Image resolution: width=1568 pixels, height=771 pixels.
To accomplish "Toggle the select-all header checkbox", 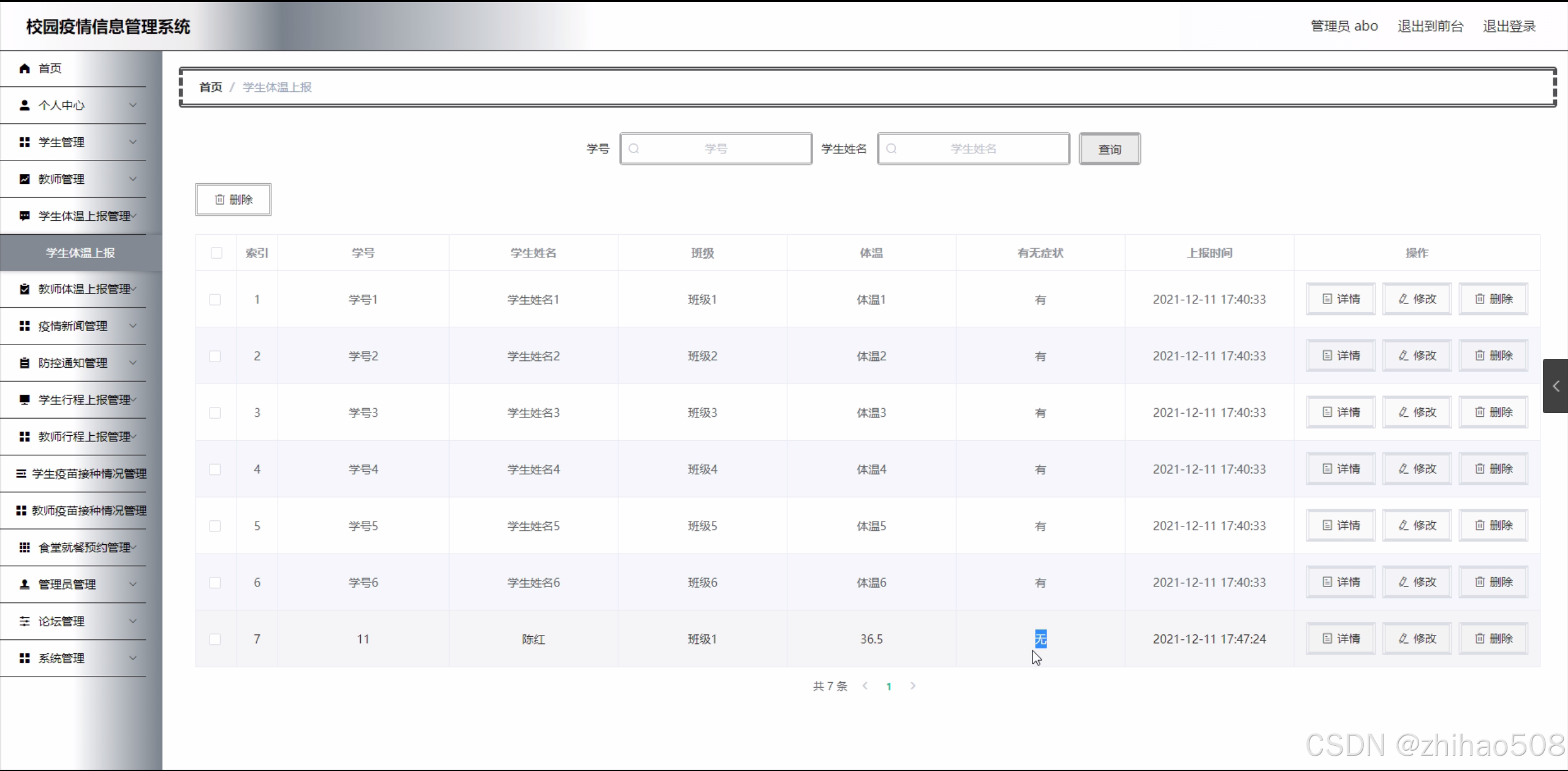I will [x=216, y=253].
